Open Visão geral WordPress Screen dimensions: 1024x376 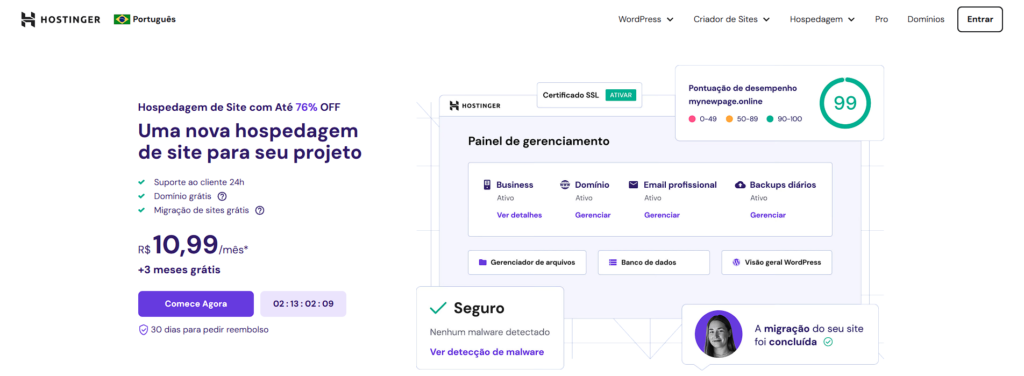coord(776,262)
